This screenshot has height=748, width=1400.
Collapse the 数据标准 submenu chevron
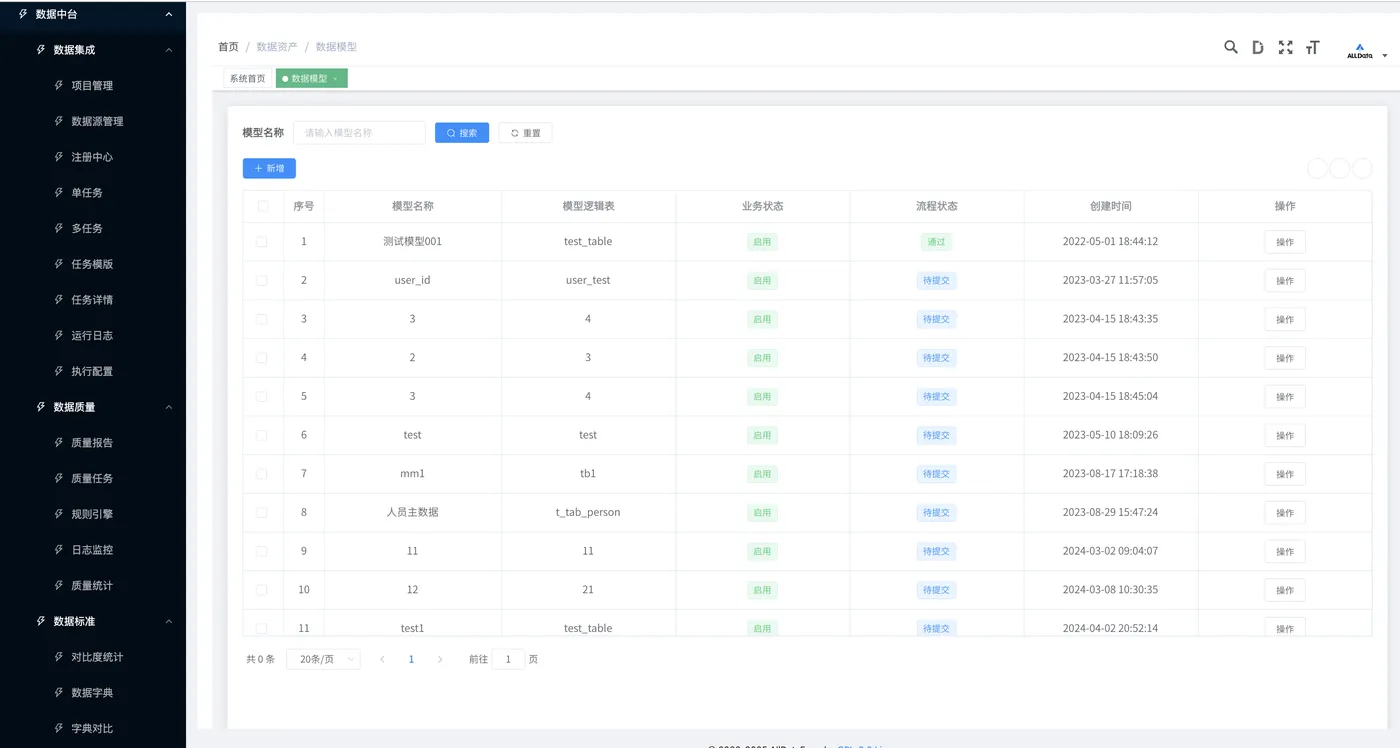168,621
